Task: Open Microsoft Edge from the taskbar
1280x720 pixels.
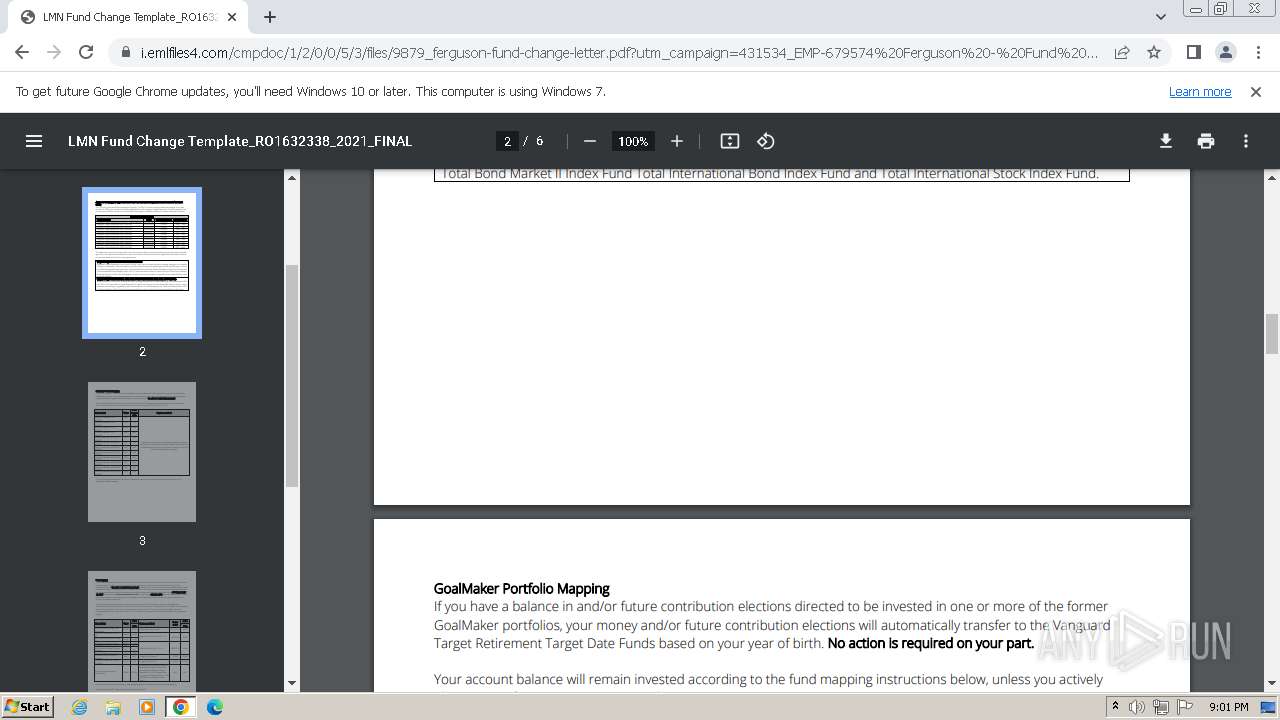Action: pyautogui.click(x=215, y=707)
